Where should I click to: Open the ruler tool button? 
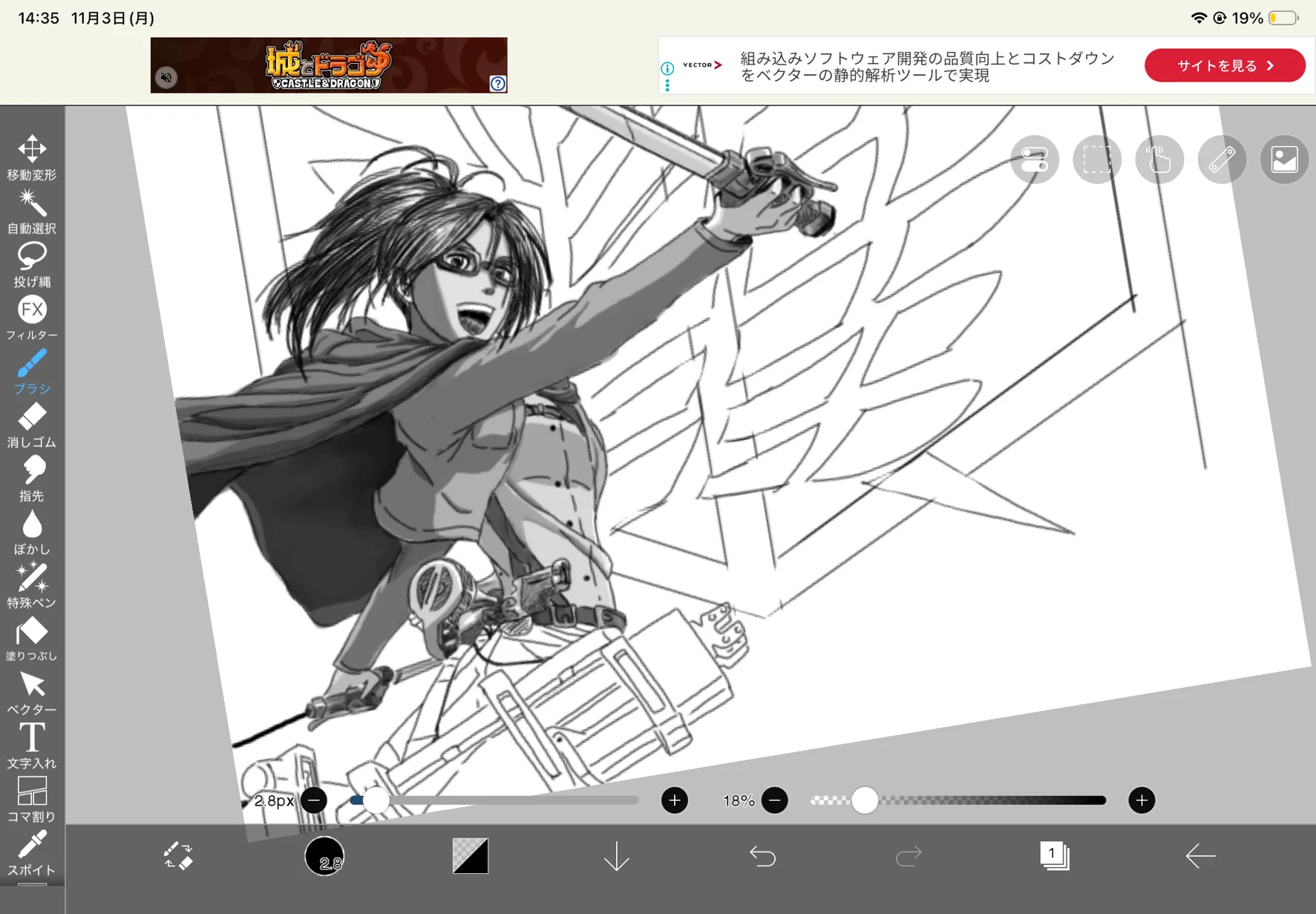tap(1222, 160)
